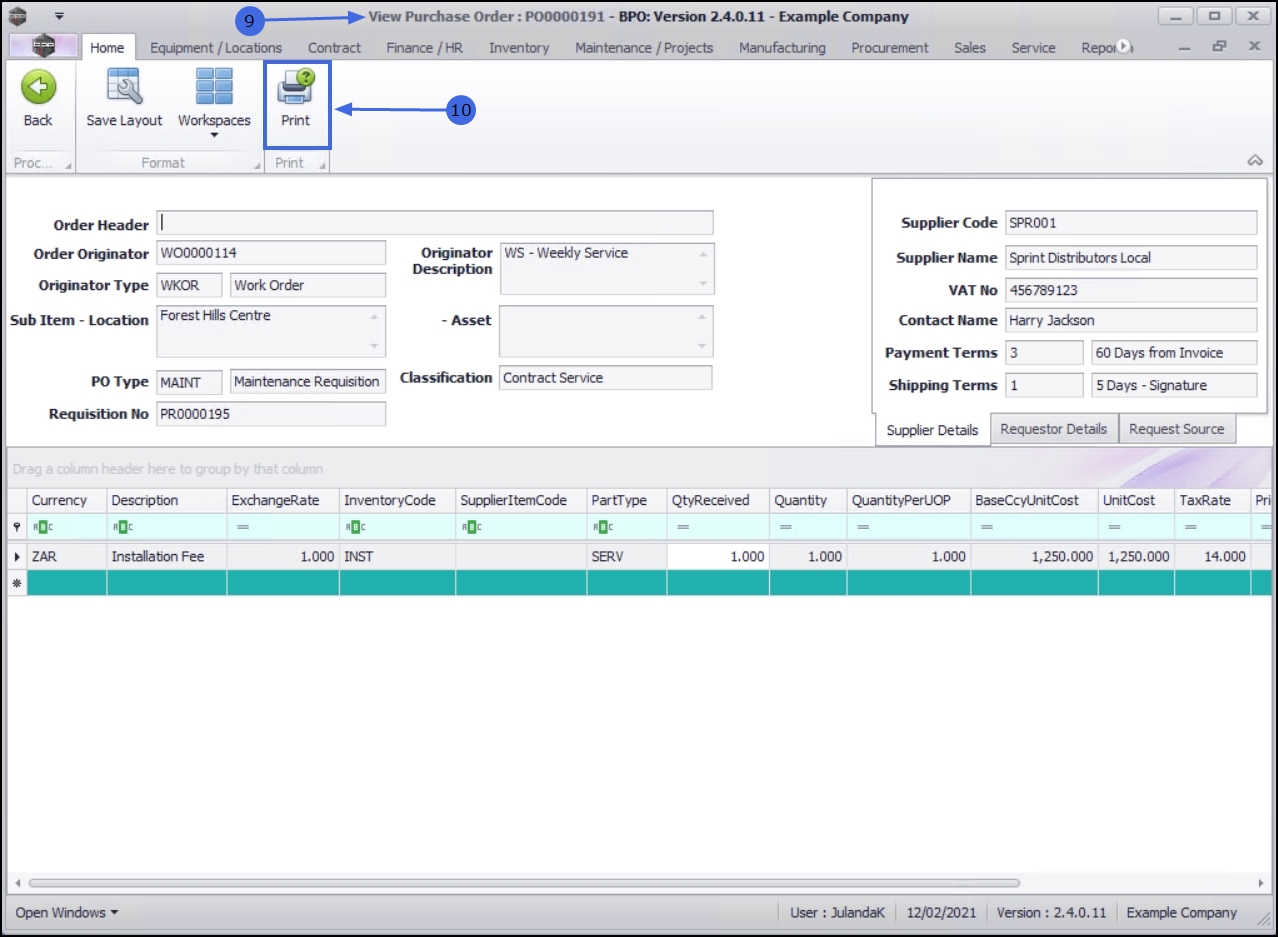Sort by the UnitCost column header
1278x937 pixels.
pyautogui.click(x=1136, y=500)
